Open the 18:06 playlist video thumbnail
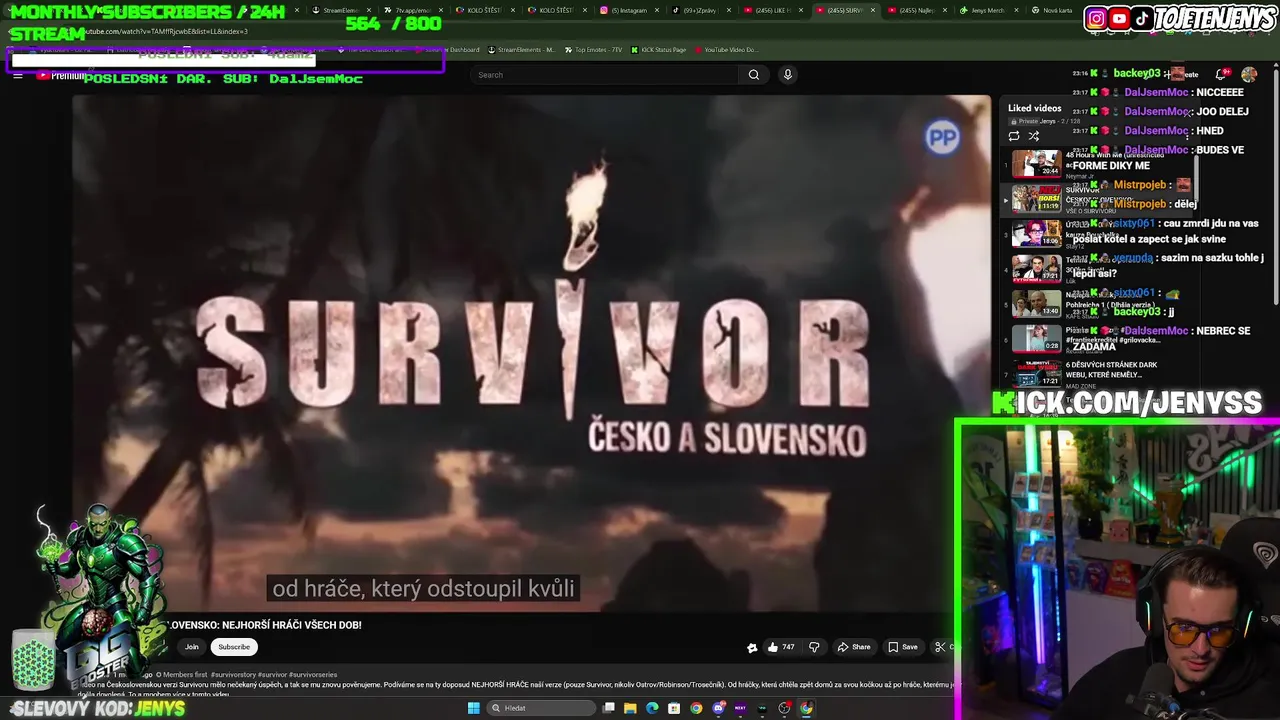This screenshot has height=720, width=1280. 1036,233
